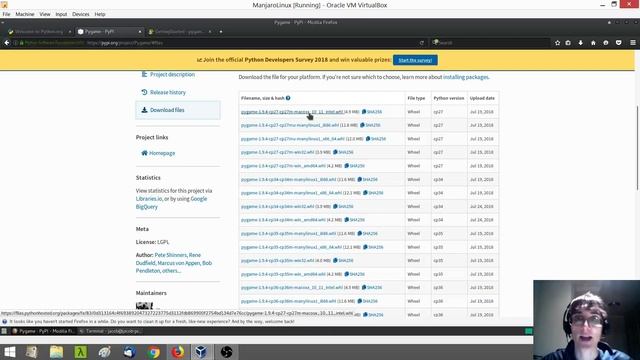Download pygame cp35-cp35m-manylinux1_i686.whl
640x360 pixels.
click(x=289, y=233)
